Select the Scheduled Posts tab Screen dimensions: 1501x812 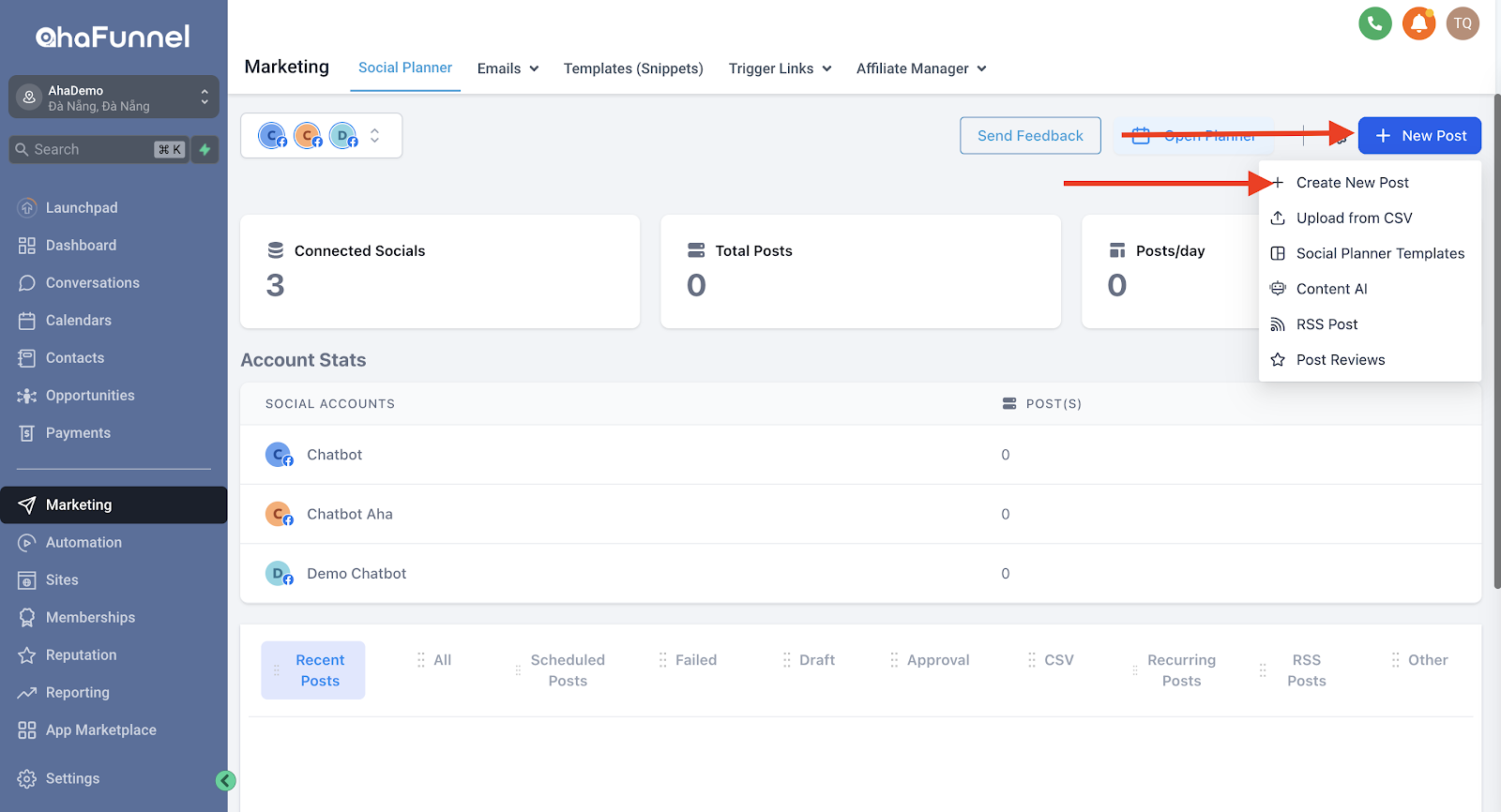coord(560,670)
